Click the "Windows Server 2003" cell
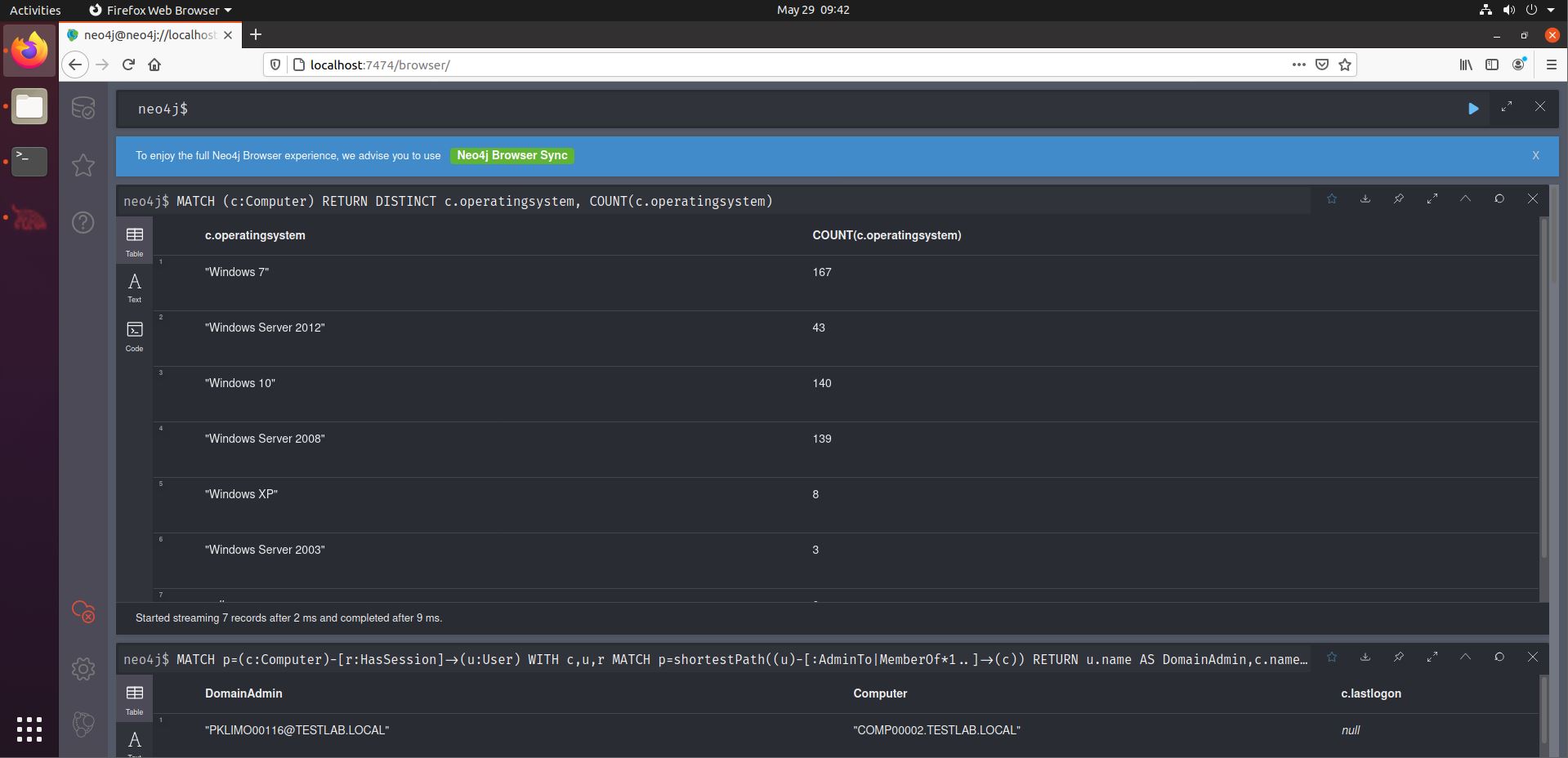The image size is (1568, 758). [x=265, y=550]
